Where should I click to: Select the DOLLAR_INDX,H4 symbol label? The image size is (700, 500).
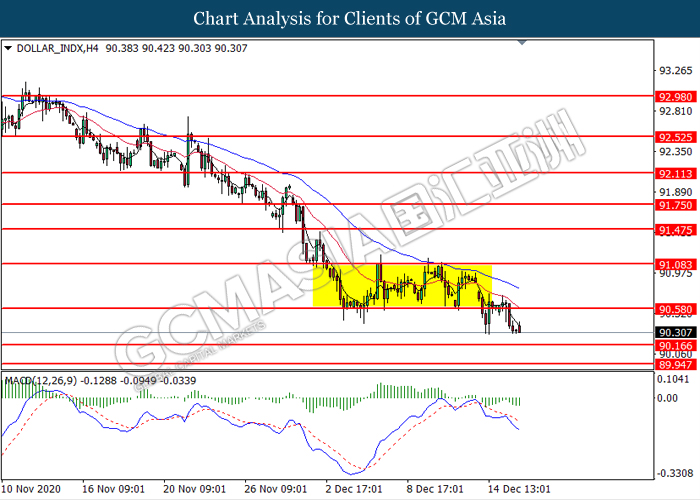coord(57,48)
